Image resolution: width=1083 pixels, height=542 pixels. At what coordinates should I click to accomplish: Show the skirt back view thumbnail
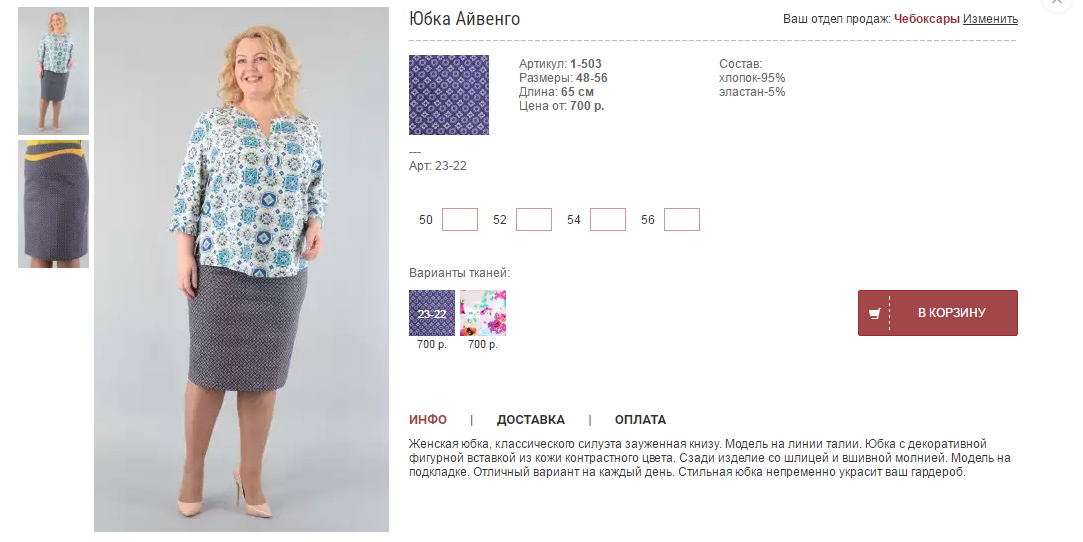tap(53, 204)
